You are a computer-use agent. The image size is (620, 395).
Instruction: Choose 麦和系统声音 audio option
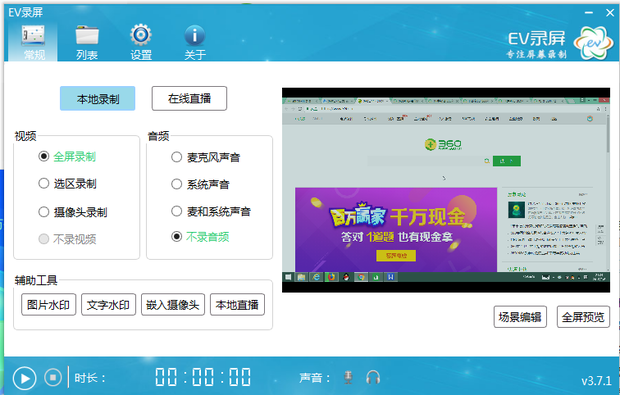pos(211,212)
